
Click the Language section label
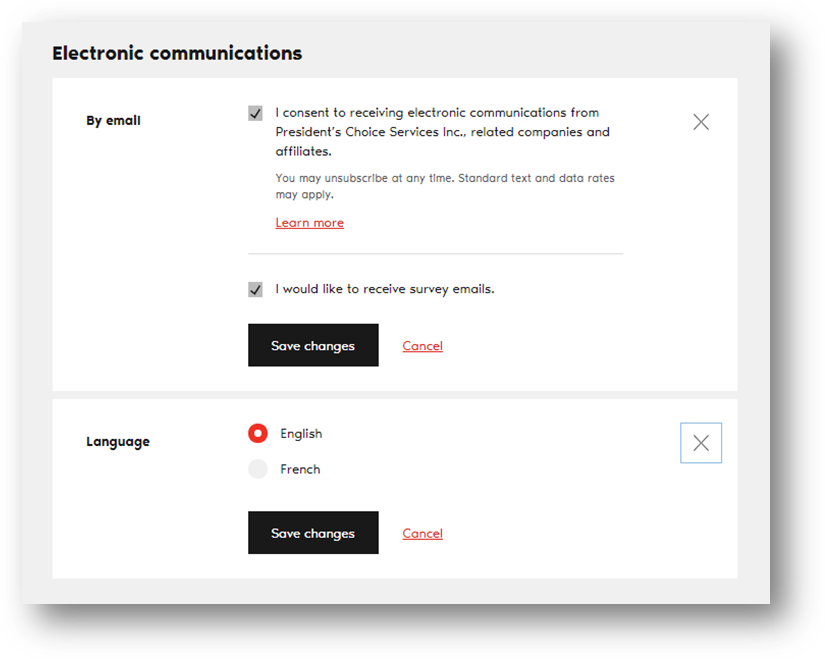[x=117, y=441]
